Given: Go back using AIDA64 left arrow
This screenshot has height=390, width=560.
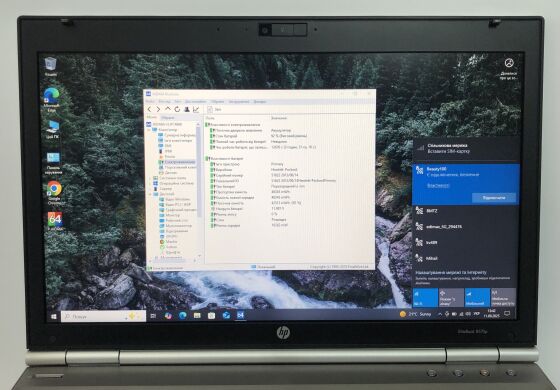Looking at the screenshot, I should coord(149,109).
